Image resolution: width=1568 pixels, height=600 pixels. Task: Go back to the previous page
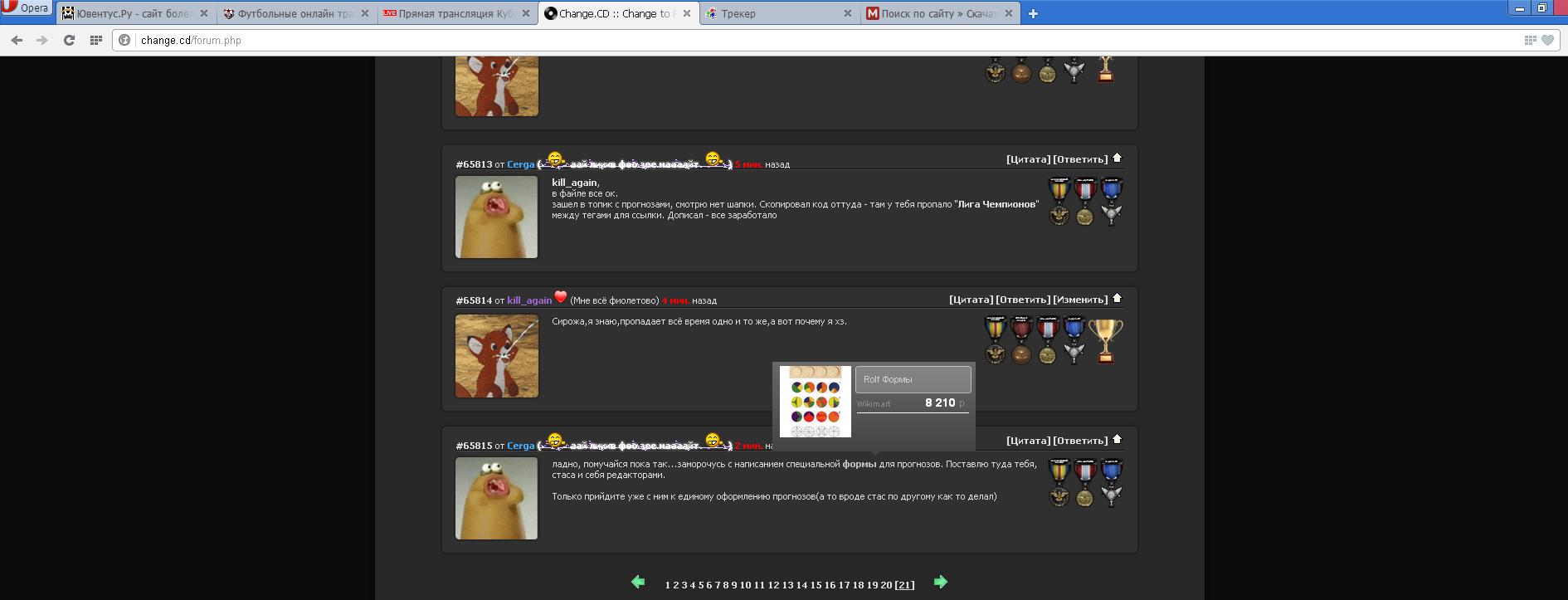pos(17,40)
